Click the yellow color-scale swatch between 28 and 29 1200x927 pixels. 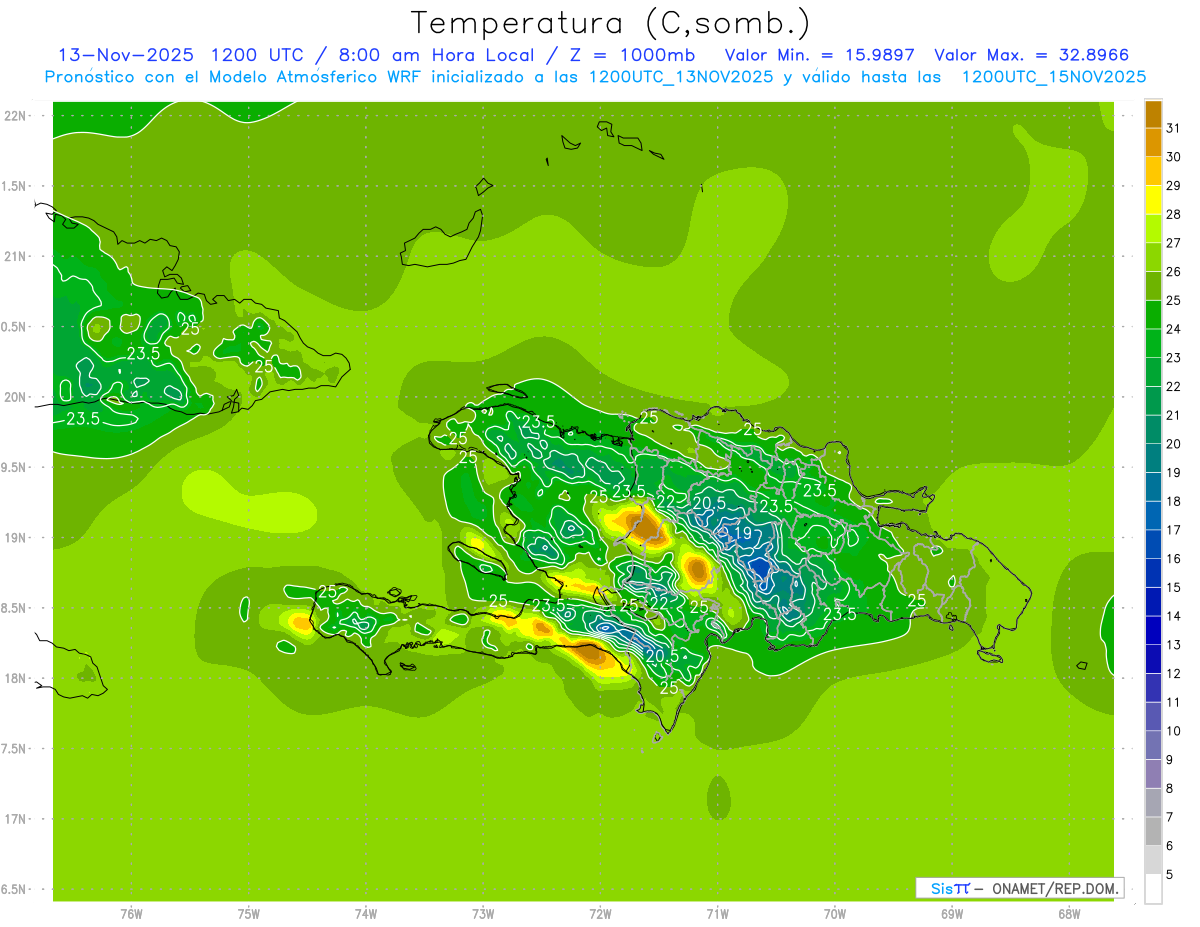point(1153,200)
